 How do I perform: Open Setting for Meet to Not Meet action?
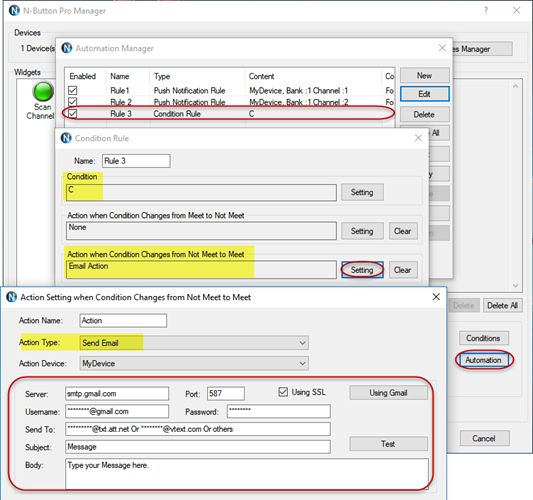[362, 231]
